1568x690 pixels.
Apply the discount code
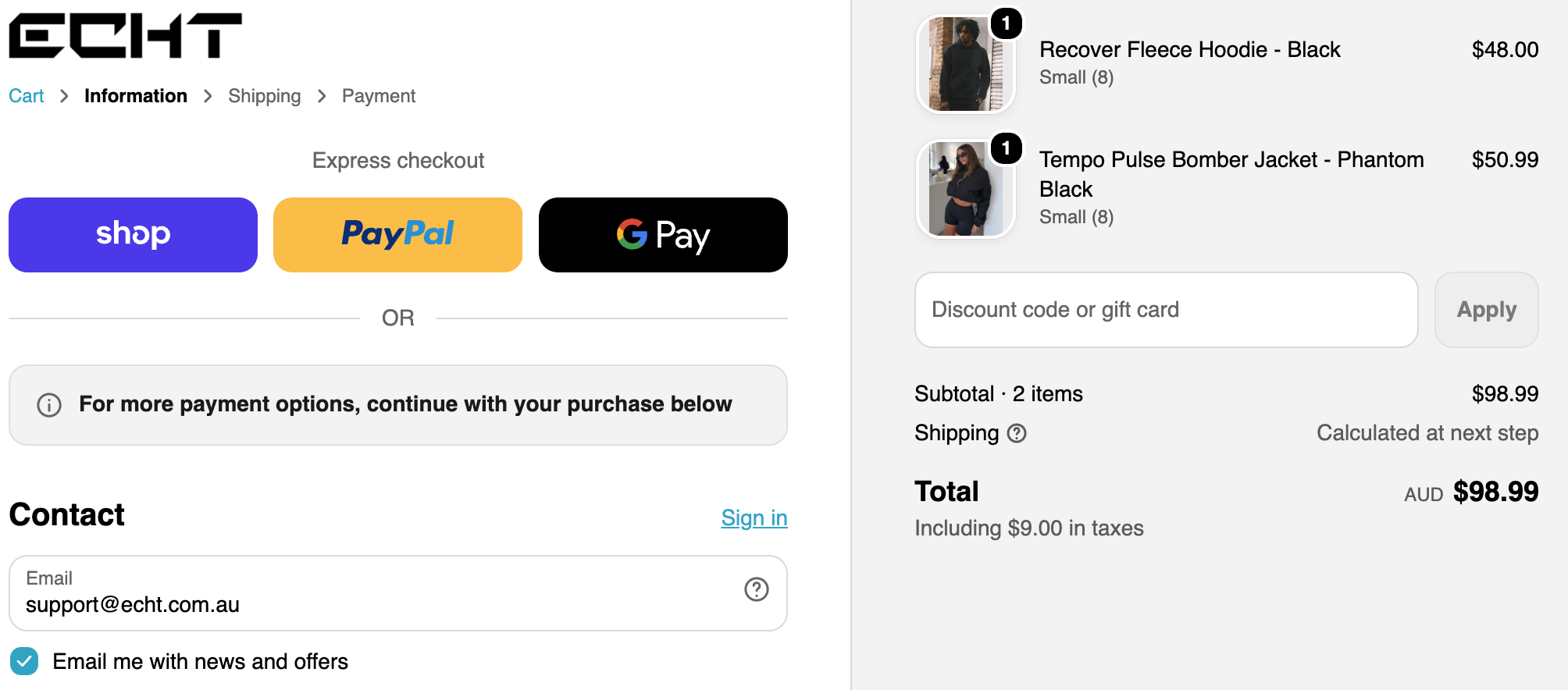click(x=1486, y=310)
